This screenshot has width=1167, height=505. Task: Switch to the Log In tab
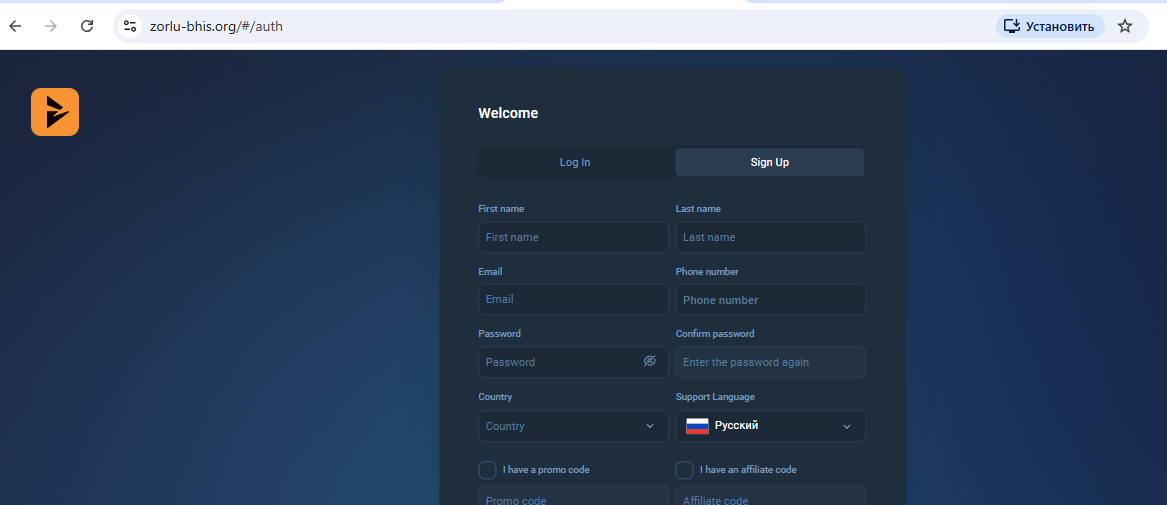pos(575,162)
